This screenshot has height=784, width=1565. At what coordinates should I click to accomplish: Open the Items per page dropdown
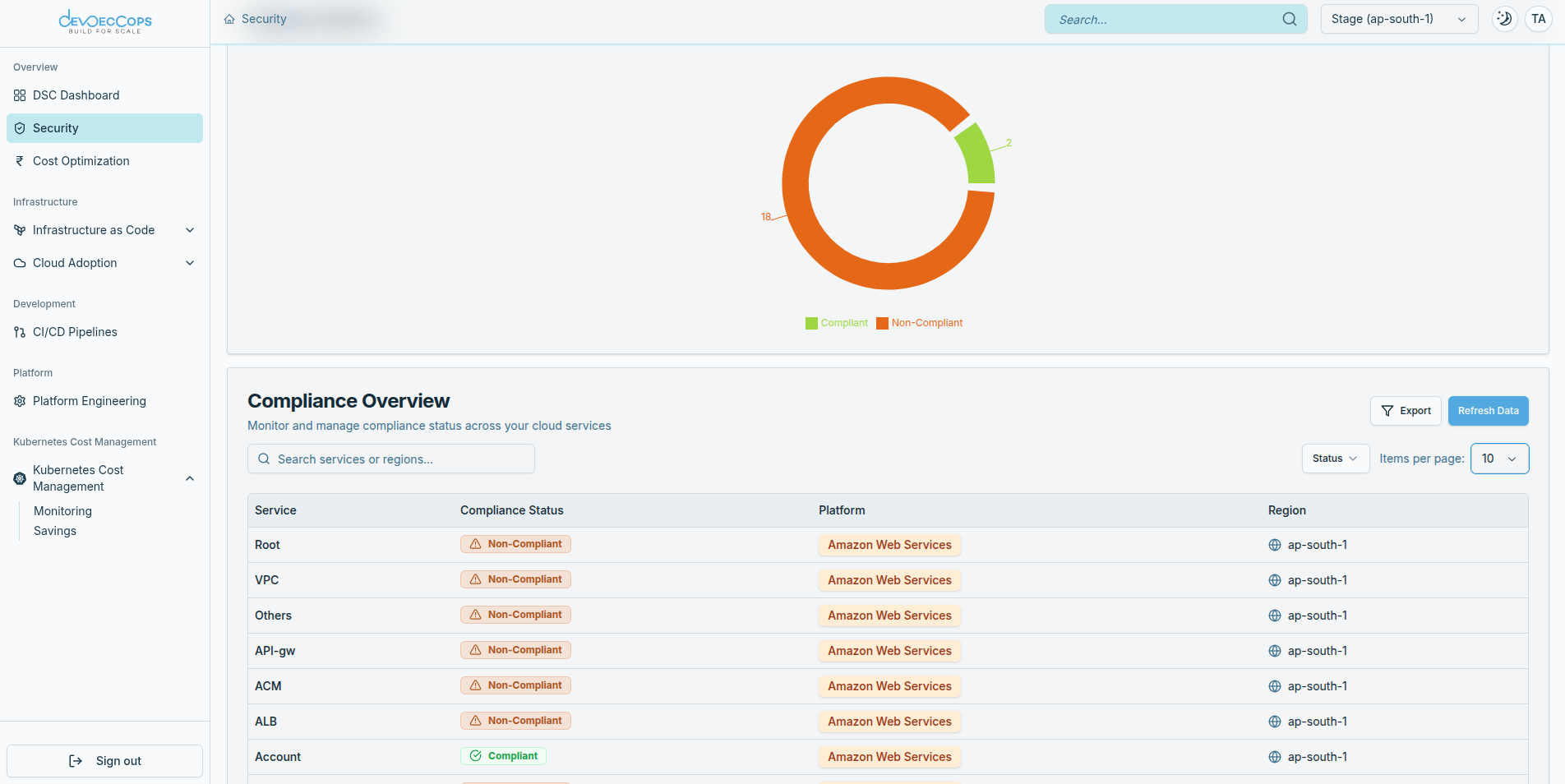coord(1499,459)
